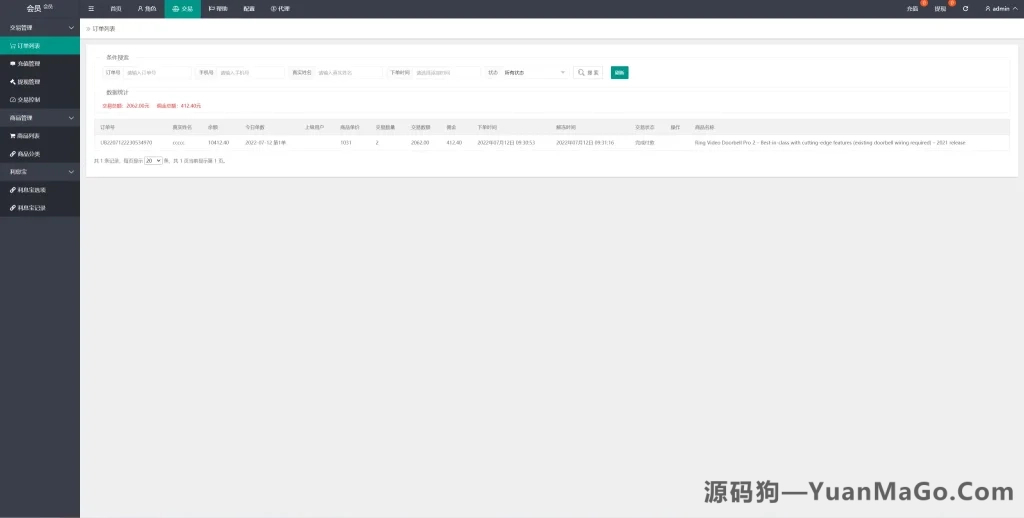
Task: Click the 订单号 column header
Action: click(x=107, y=127)
